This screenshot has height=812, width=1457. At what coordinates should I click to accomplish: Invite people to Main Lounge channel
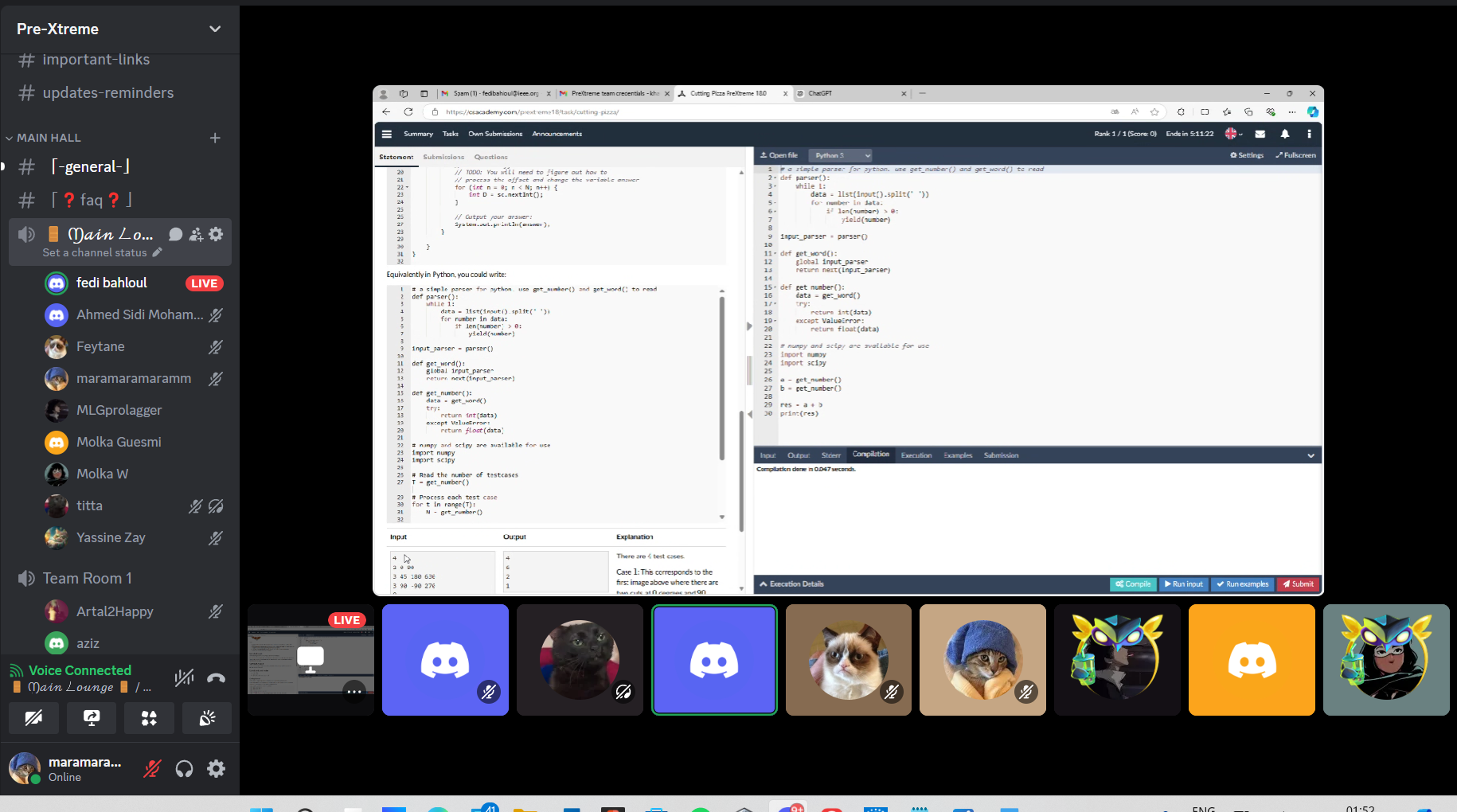click(x=196, y=234)
